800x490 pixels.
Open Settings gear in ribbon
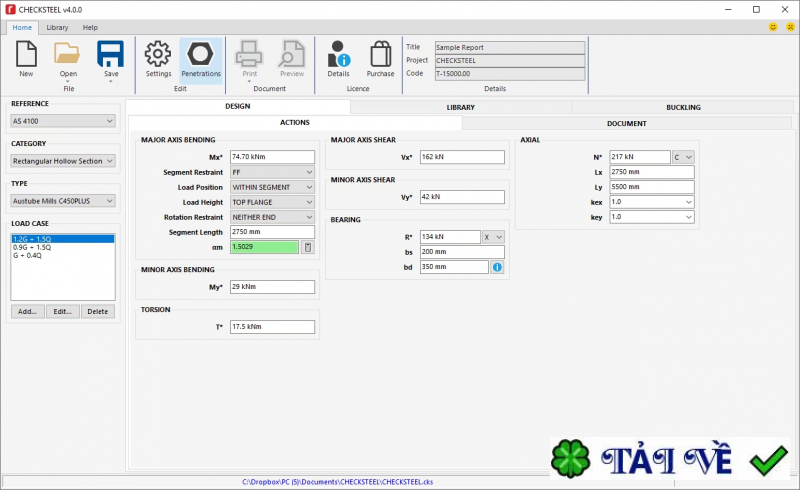click(x=158, y=54)
